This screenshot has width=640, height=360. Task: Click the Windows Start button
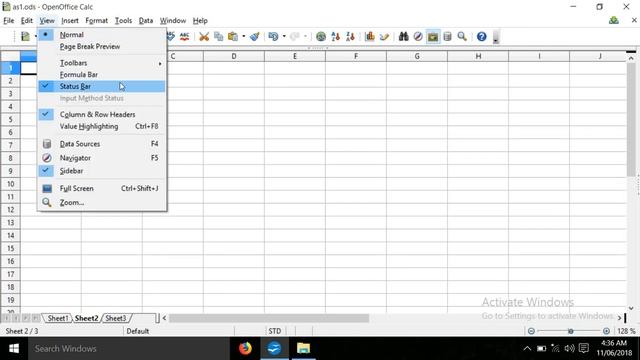14,348
